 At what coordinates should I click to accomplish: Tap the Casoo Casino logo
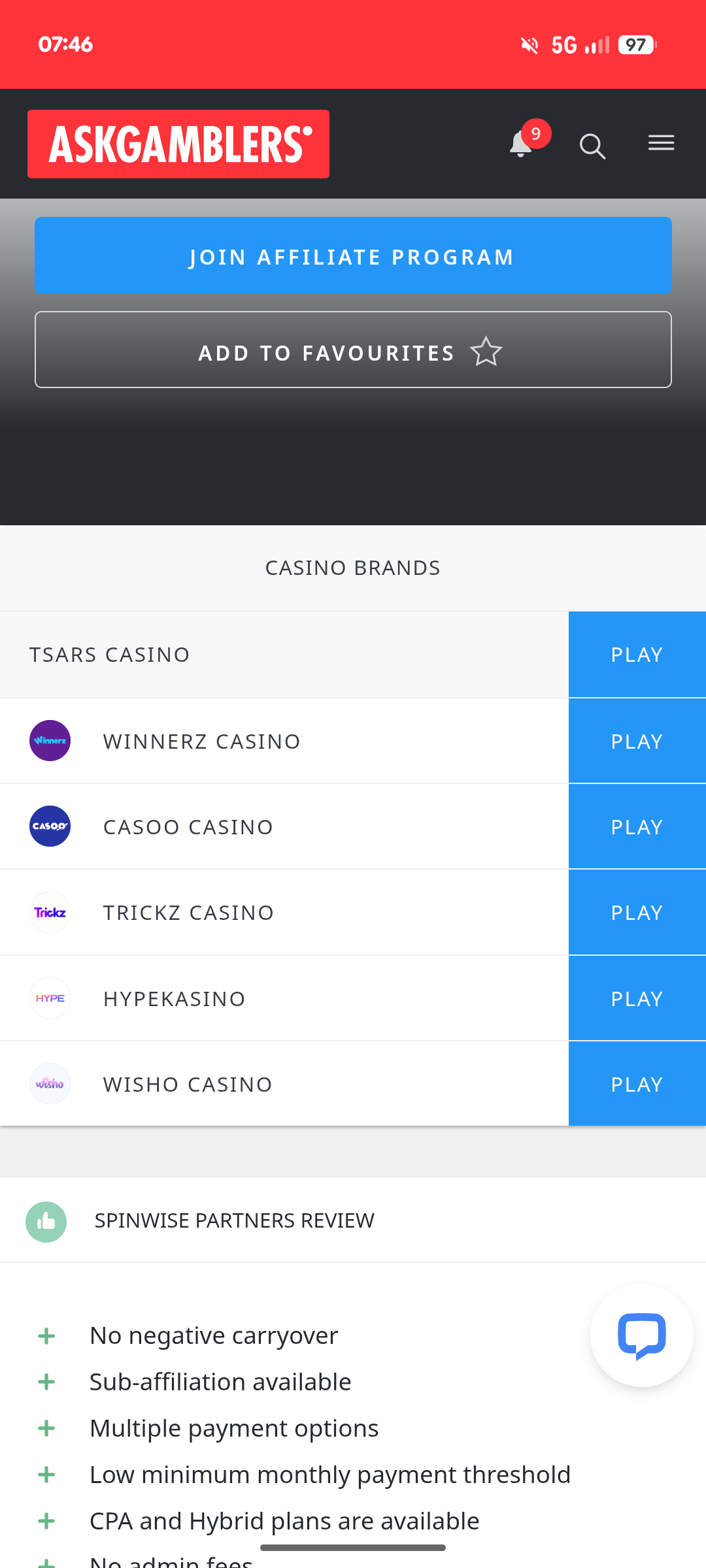point(50,826)
